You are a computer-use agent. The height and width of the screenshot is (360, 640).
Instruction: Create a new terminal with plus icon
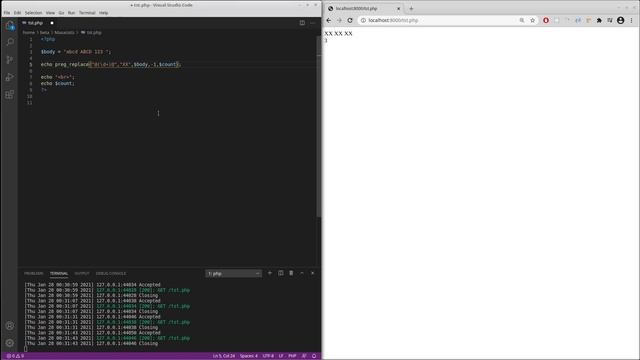(x=270, y=273)
